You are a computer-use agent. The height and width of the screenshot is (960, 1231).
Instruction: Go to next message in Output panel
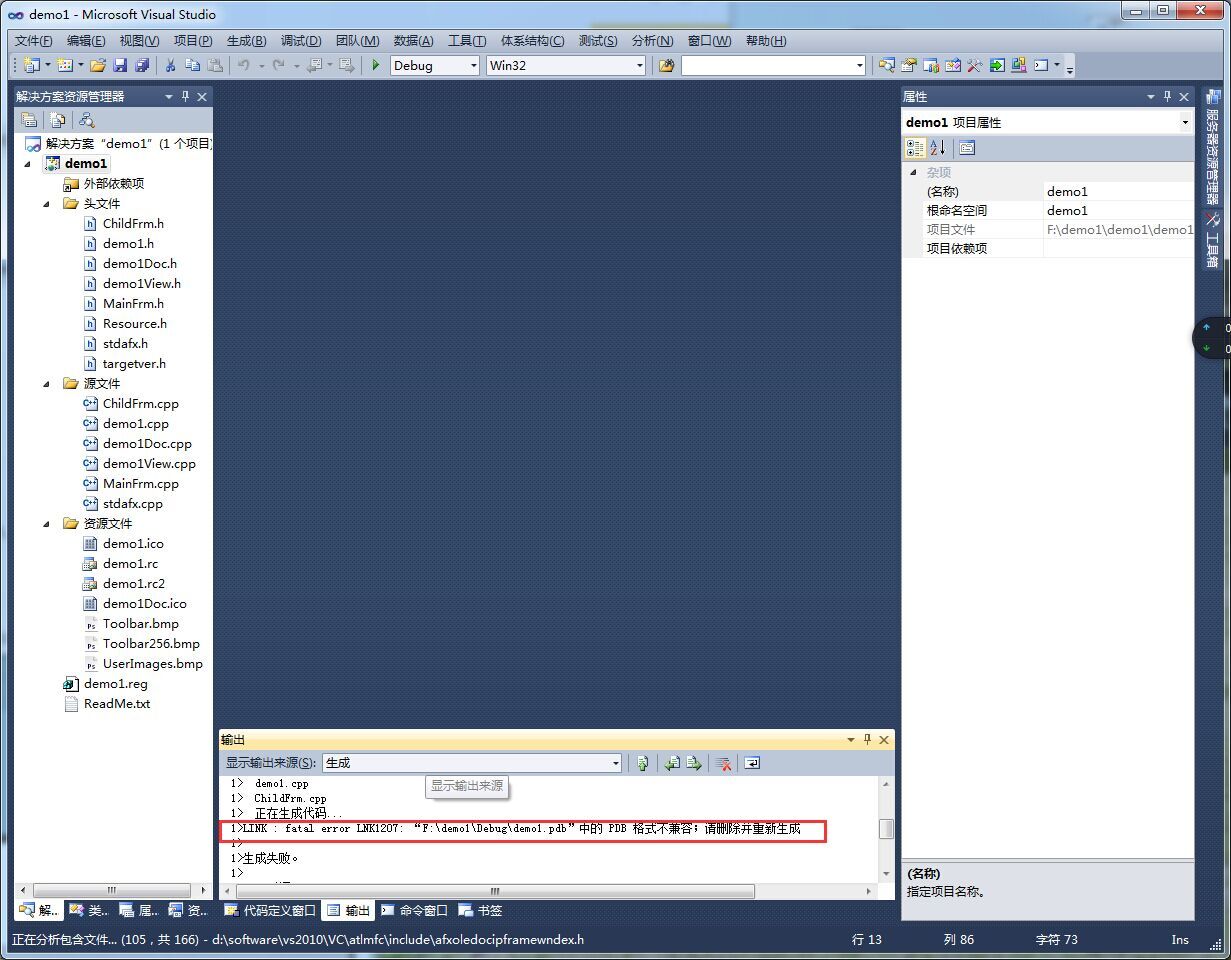(694, 763)
